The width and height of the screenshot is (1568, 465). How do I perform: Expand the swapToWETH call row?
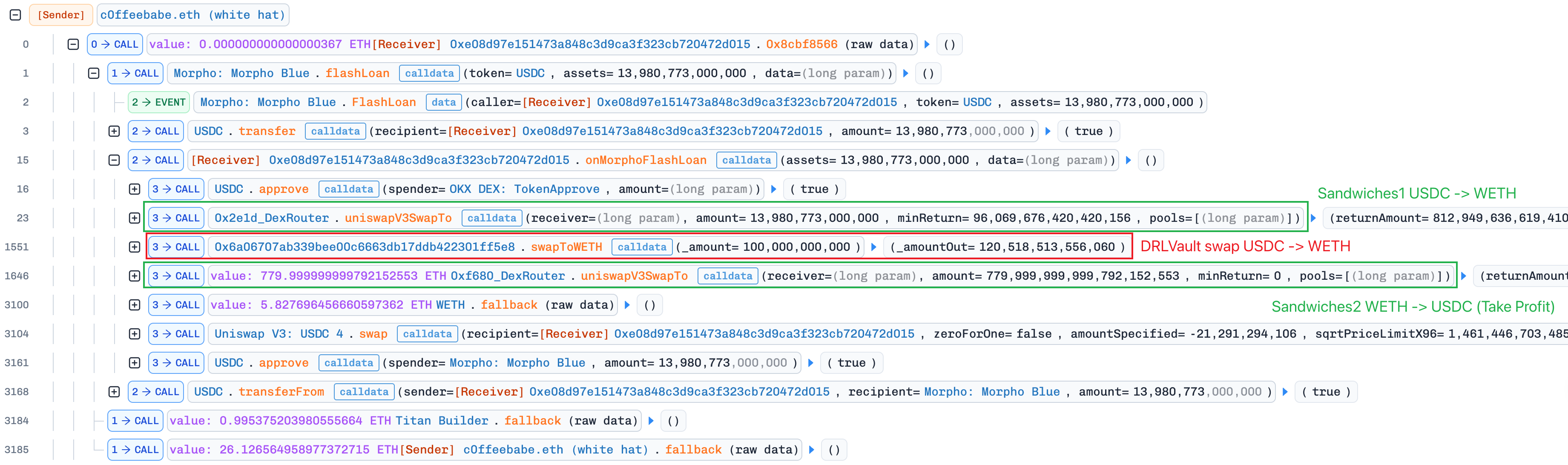(x=135, y=247)
